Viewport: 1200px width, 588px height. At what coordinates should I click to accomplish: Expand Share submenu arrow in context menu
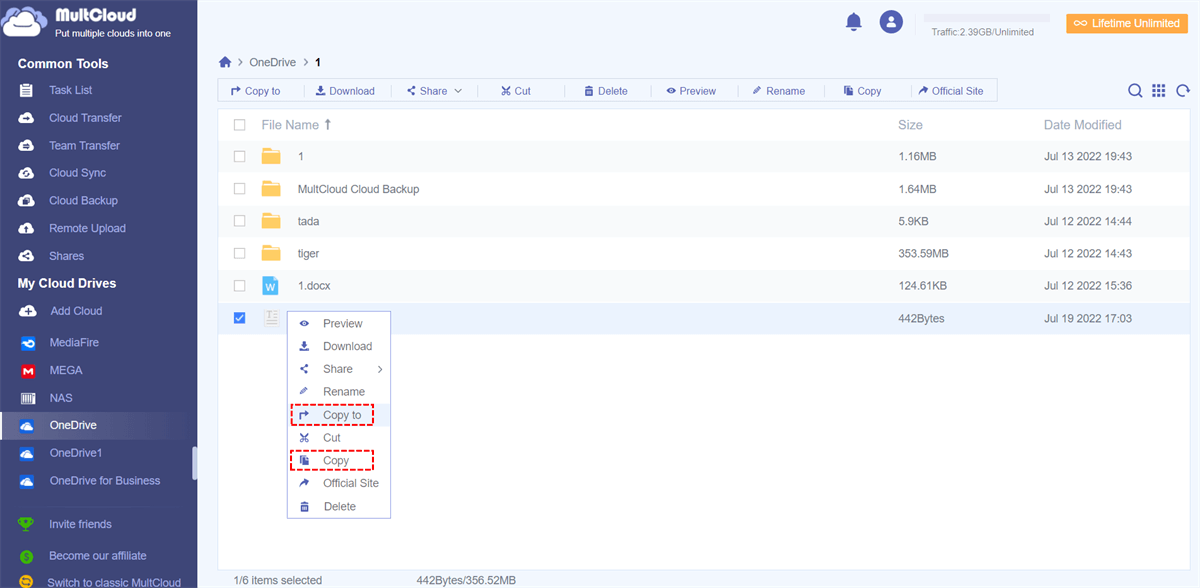(380, 369)
